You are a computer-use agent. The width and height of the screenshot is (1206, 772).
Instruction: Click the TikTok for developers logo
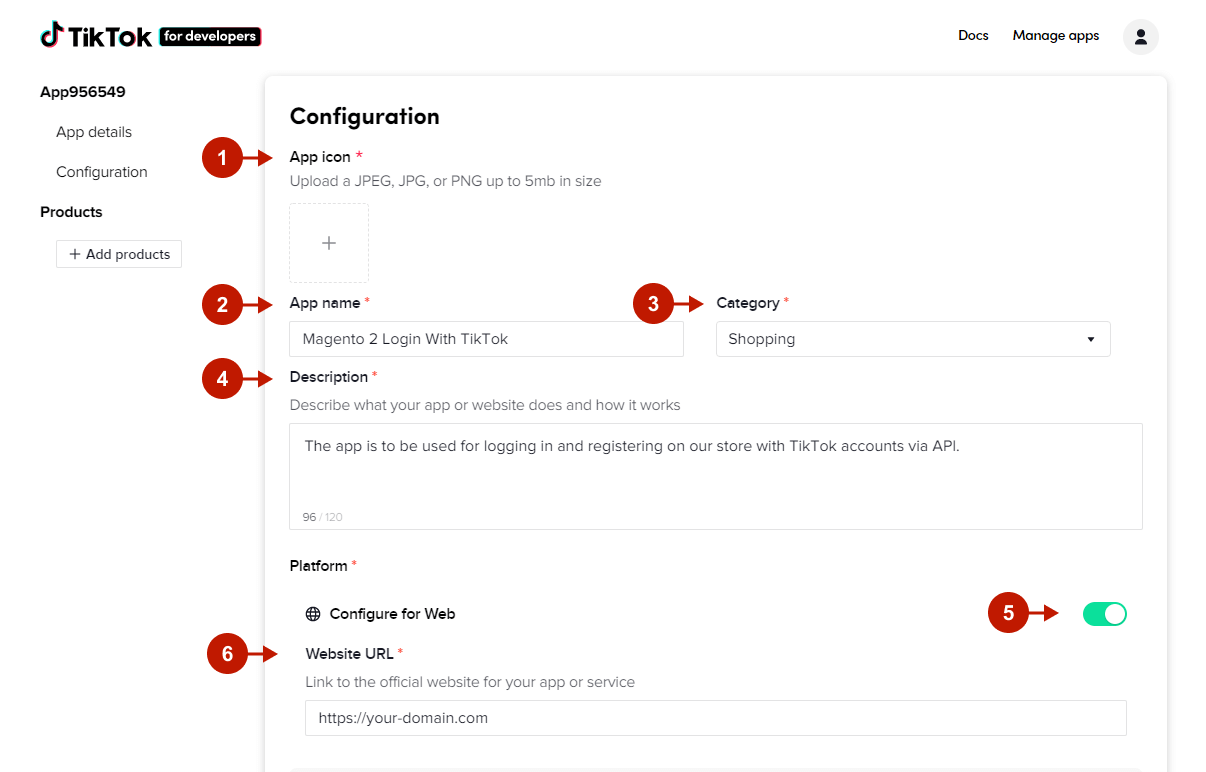pyautogui.click(x=151, y=36)
